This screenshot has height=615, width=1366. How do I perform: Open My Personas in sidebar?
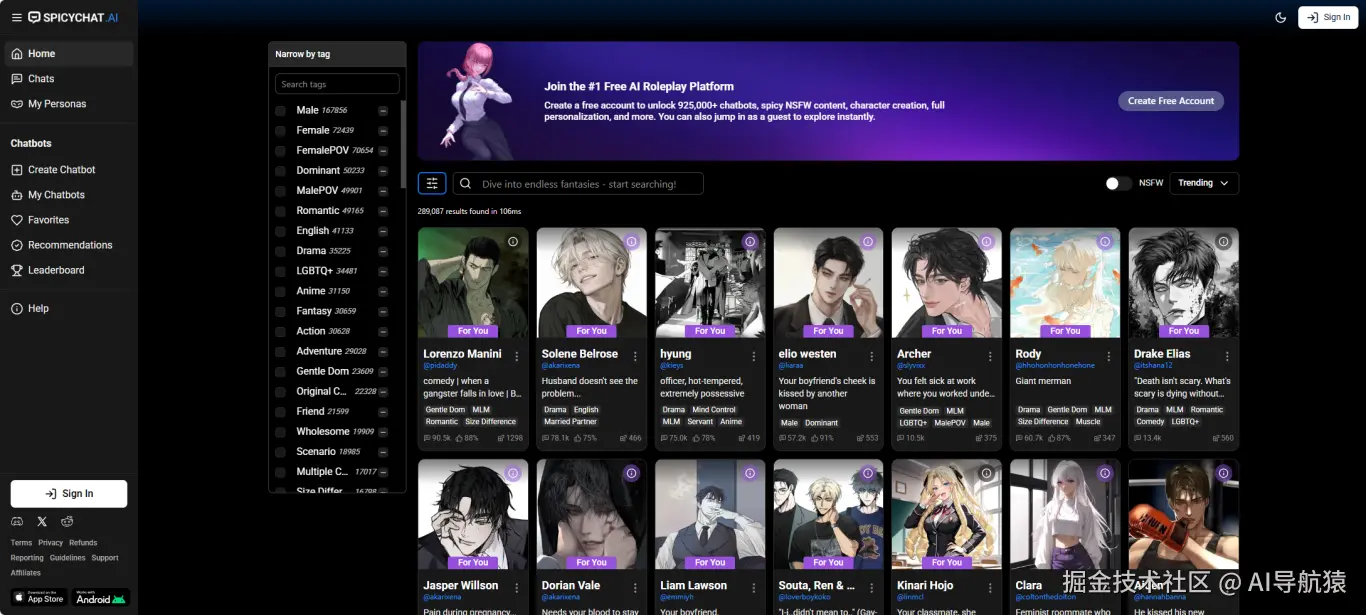point(69,104)
